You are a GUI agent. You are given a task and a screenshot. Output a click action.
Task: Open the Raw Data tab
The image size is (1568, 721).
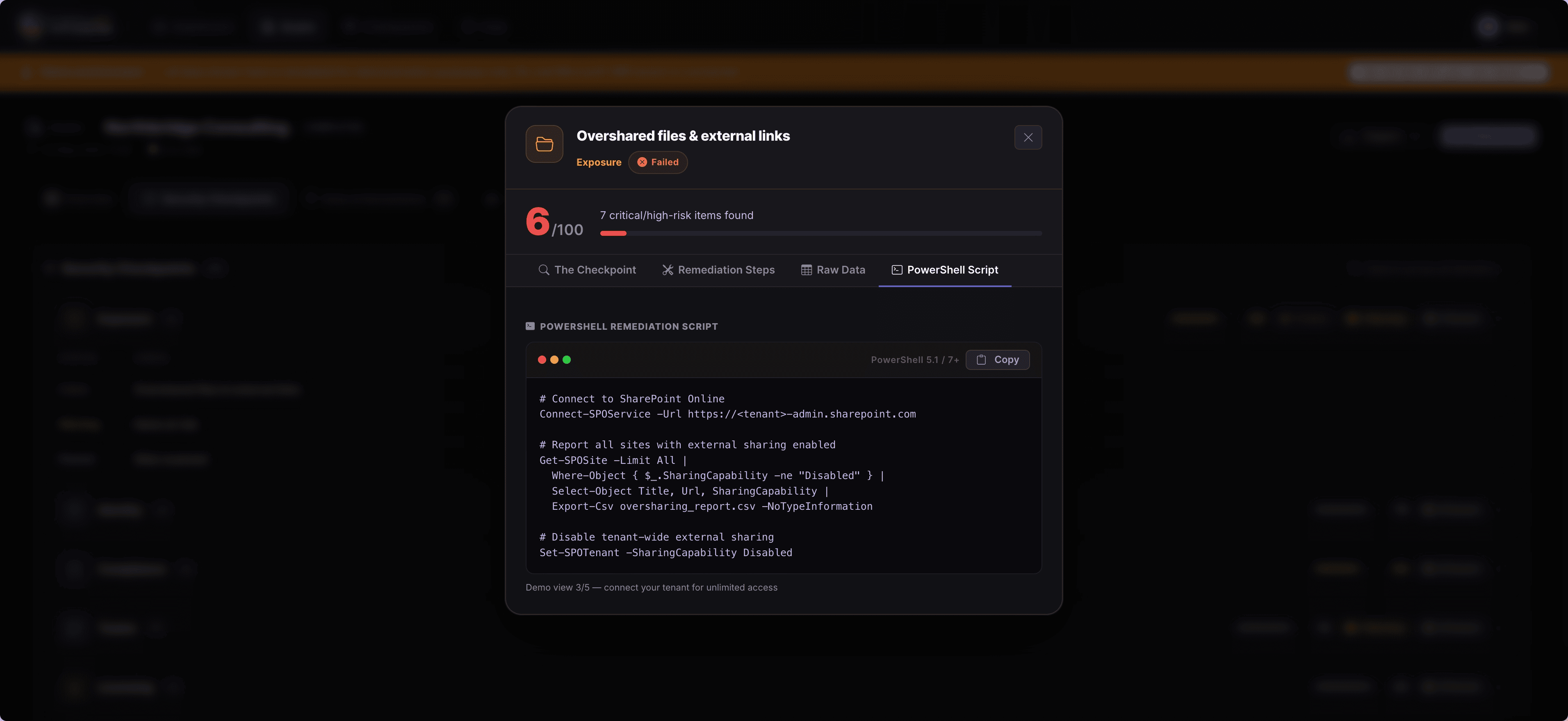tap(833, 270)
